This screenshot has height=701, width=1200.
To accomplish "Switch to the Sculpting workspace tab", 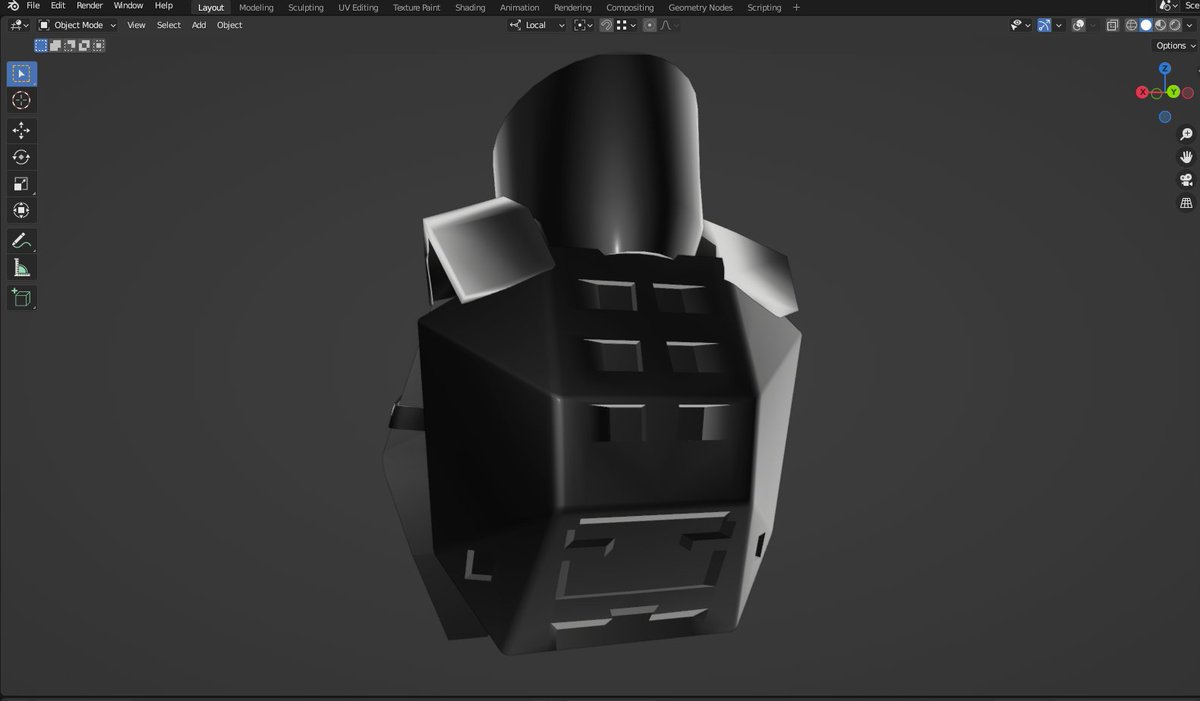I will coord(306,7).
